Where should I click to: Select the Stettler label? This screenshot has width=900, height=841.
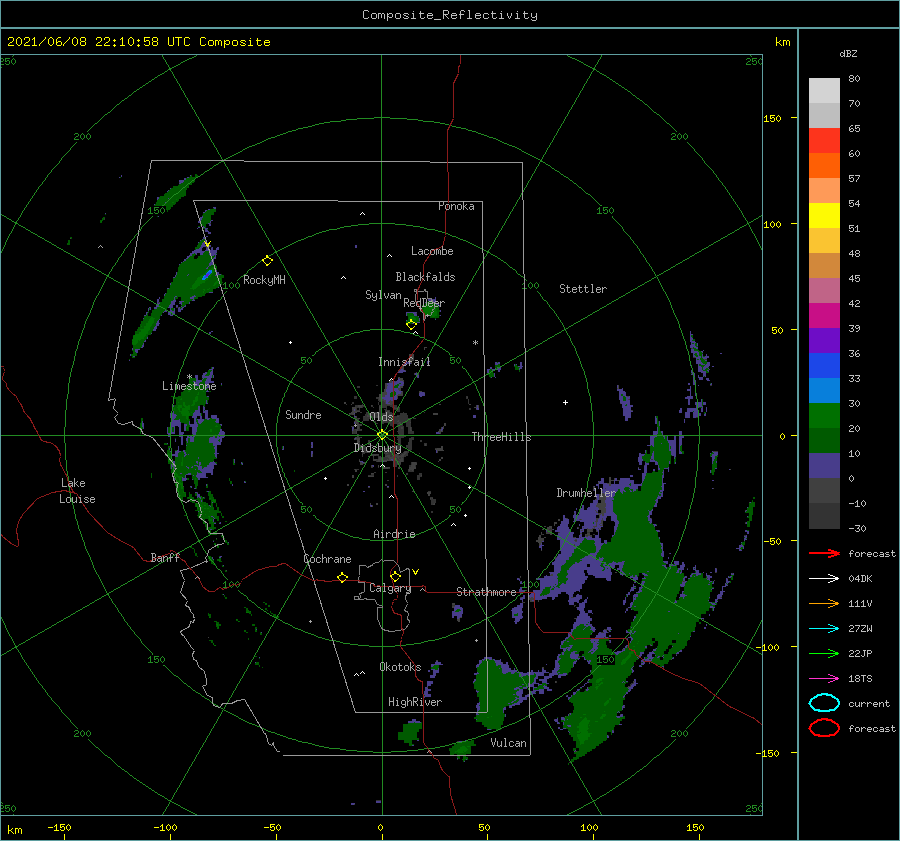click(583, 289)
